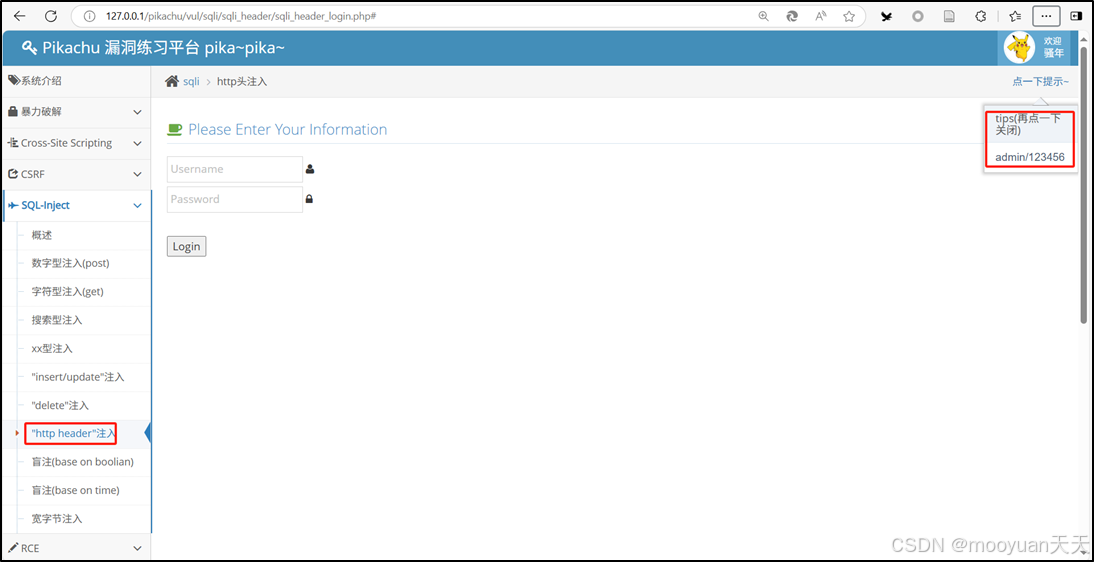The width and height of the screenshot is (1094, 562).
Task: Expand the 暴力破解 sidebar section
Action: (76, 112)
